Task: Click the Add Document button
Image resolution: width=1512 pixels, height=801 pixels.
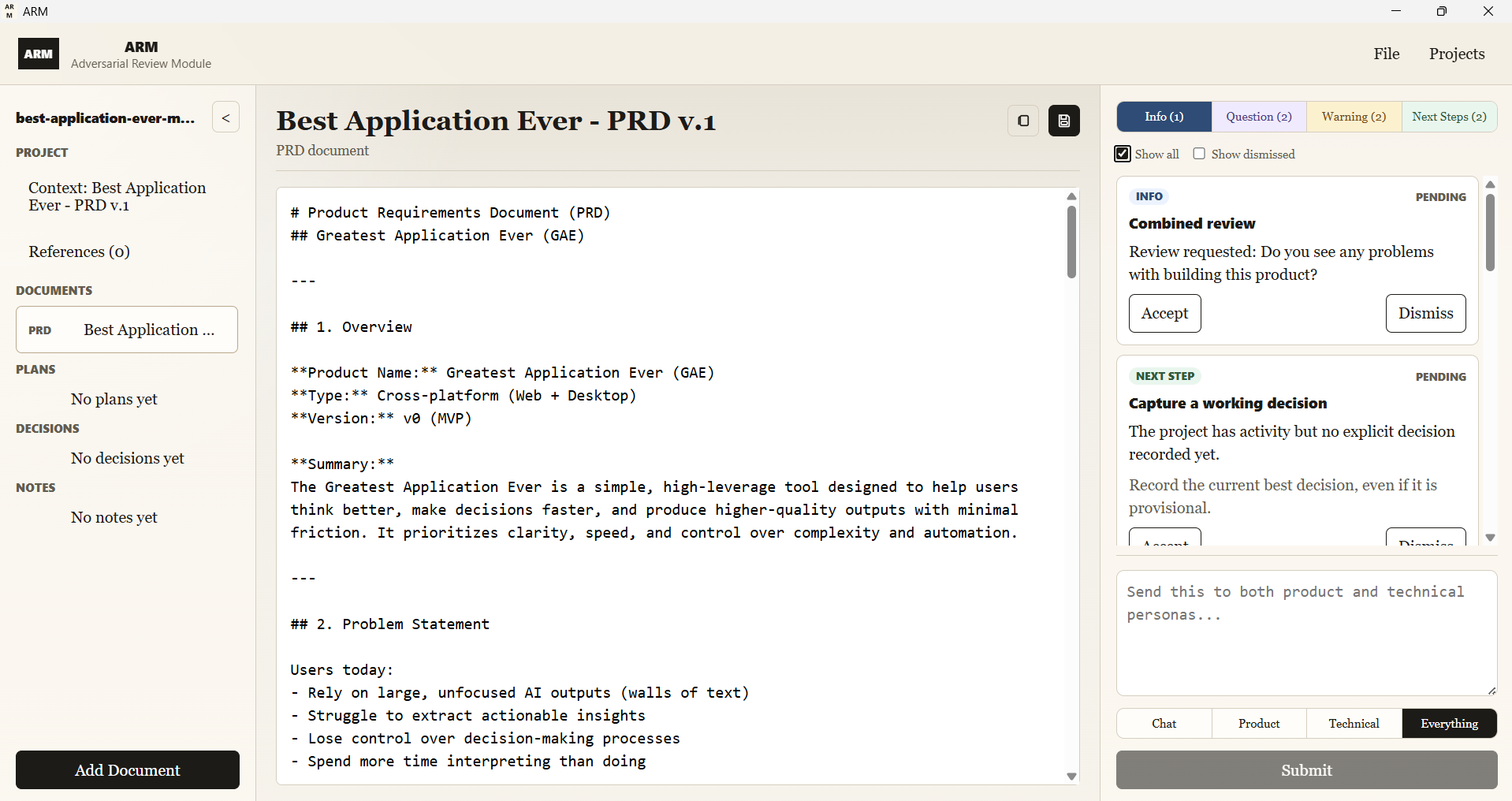Action: click(x=128, y=769)
